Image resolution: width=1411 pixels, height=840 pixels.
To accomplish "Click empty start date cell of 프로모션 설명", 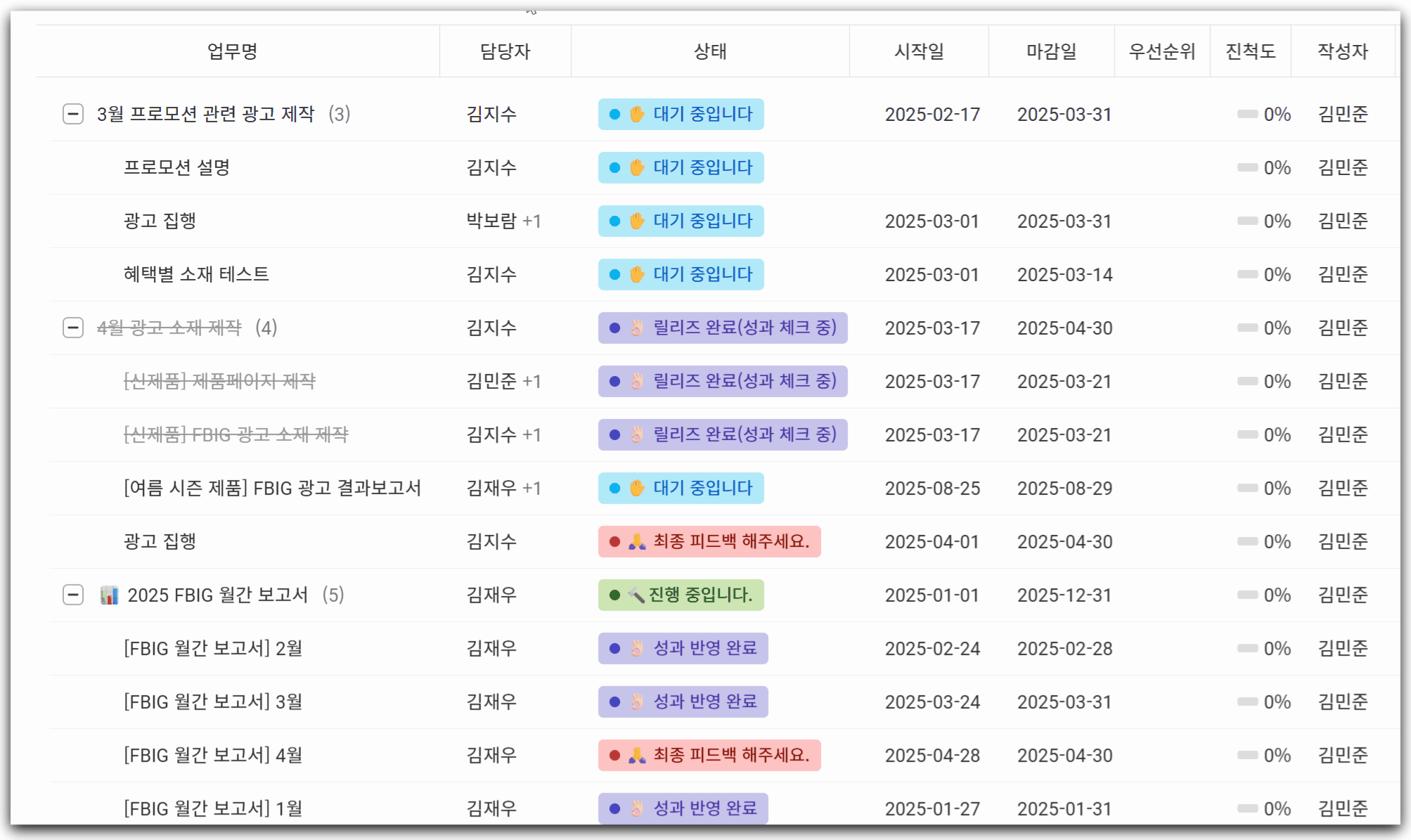I will 919,167.
